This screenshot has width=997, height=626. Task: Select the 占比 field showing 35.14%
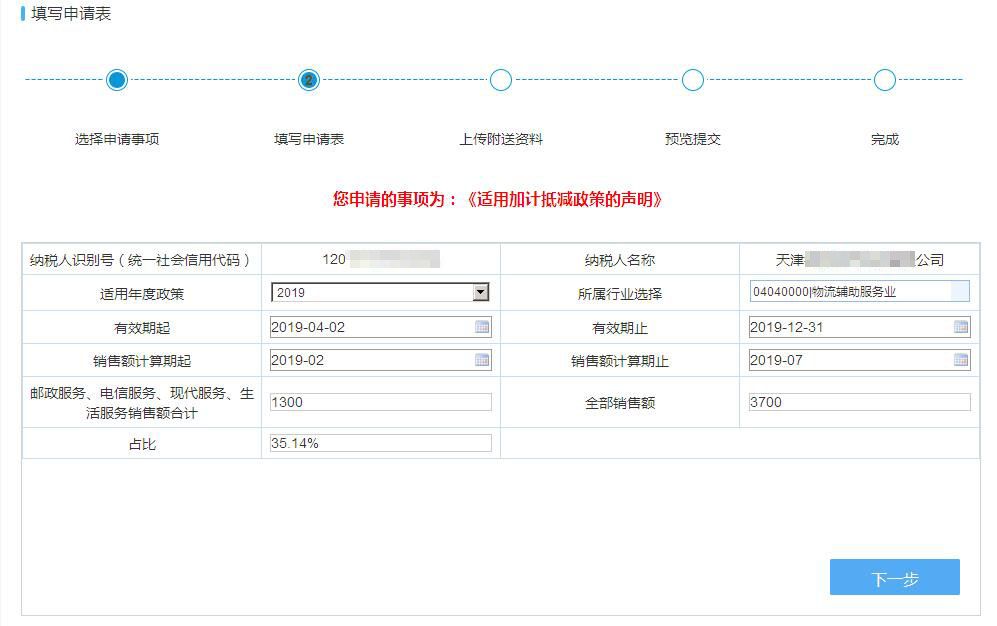tap(378, 441)
